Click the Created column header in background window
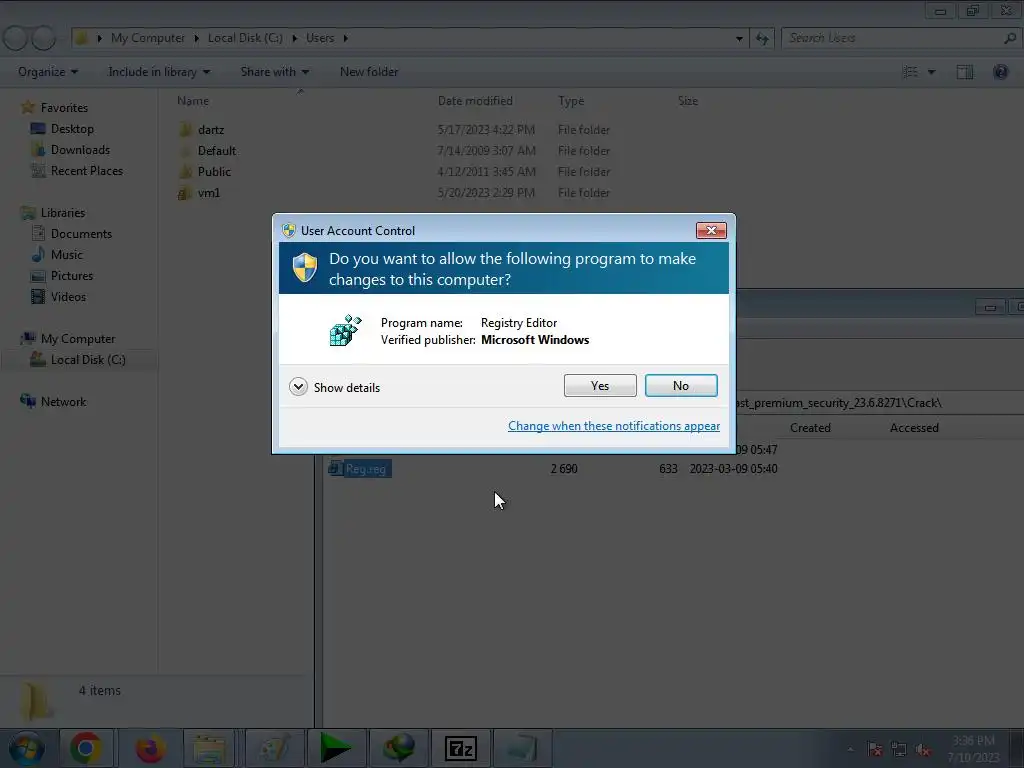 pyautogui.click(x=810, y=428)
